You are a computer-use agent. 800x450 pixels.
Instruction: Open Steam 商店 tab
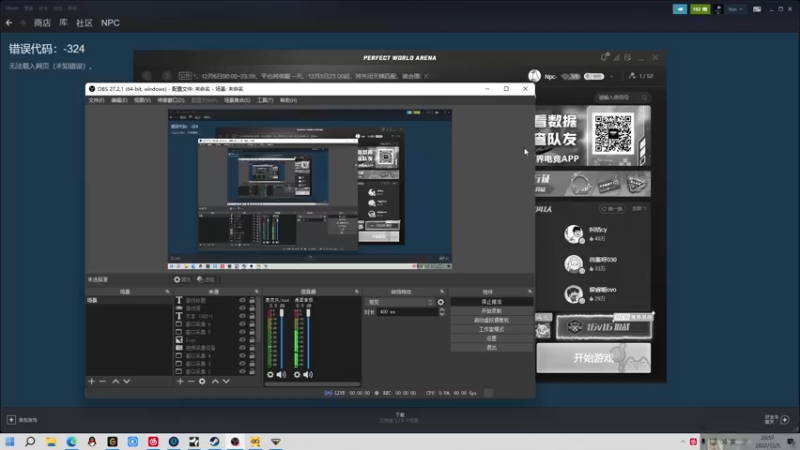[x=42, y=23]
